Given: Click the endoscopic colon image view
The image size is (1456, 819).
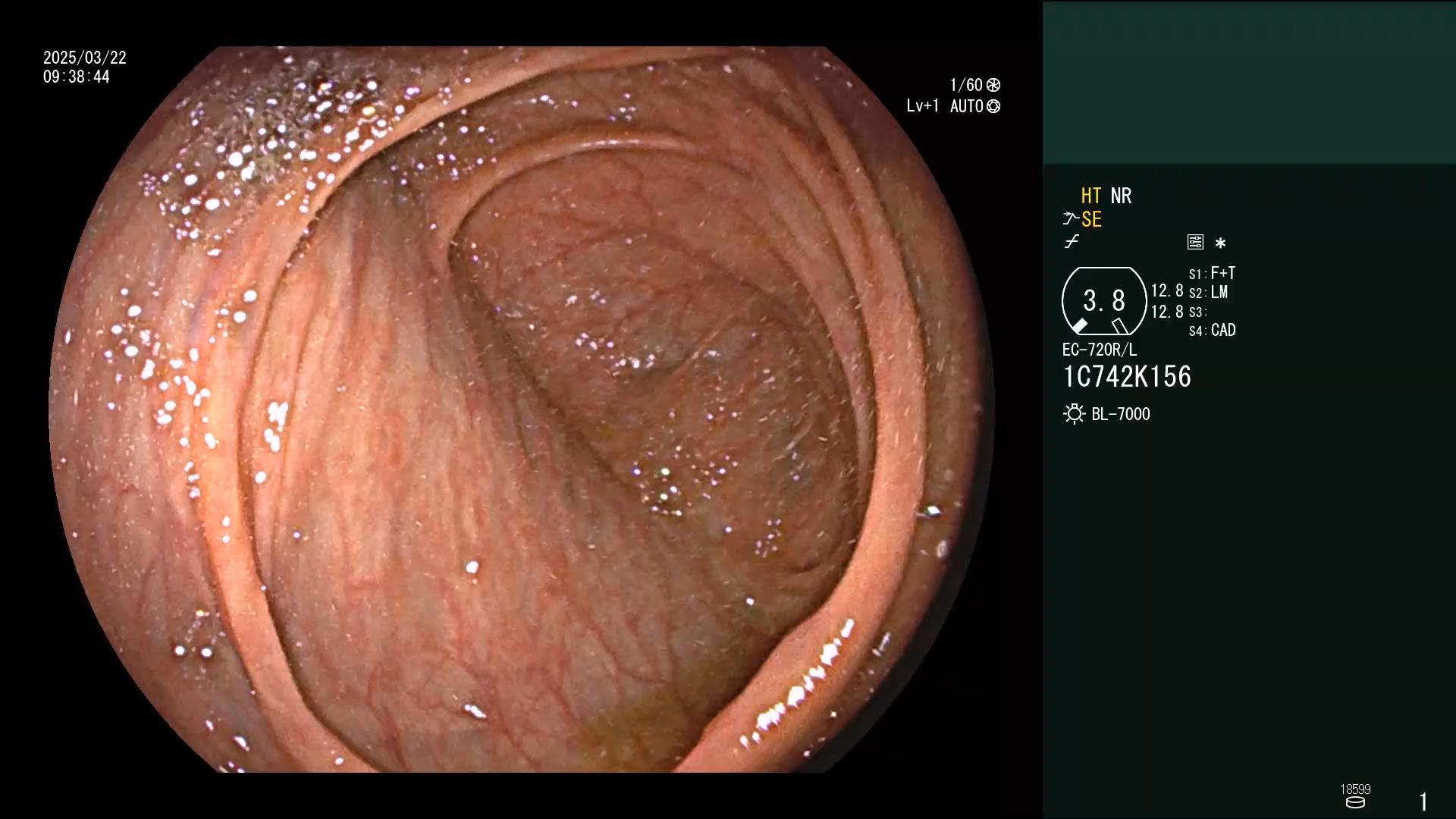Looking at the screenshot, I should [522, 409].
